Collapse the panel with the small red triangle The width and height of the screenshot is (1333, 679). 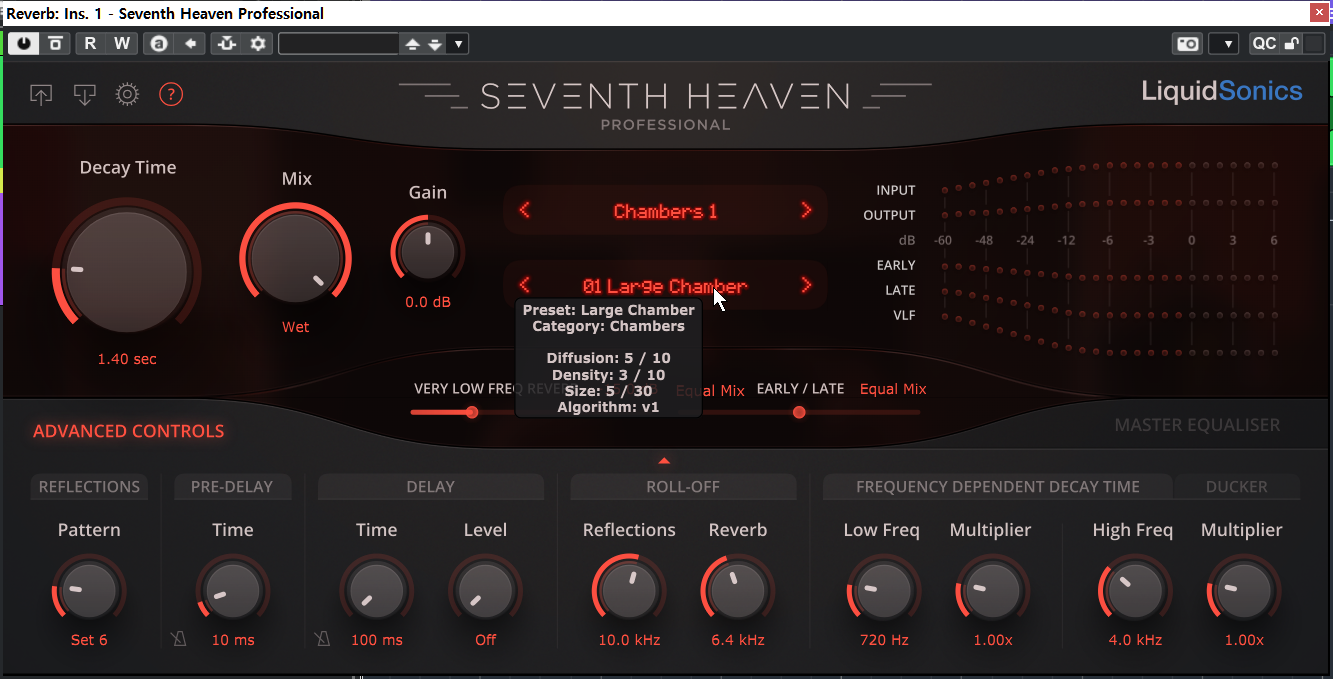point(664,461)
